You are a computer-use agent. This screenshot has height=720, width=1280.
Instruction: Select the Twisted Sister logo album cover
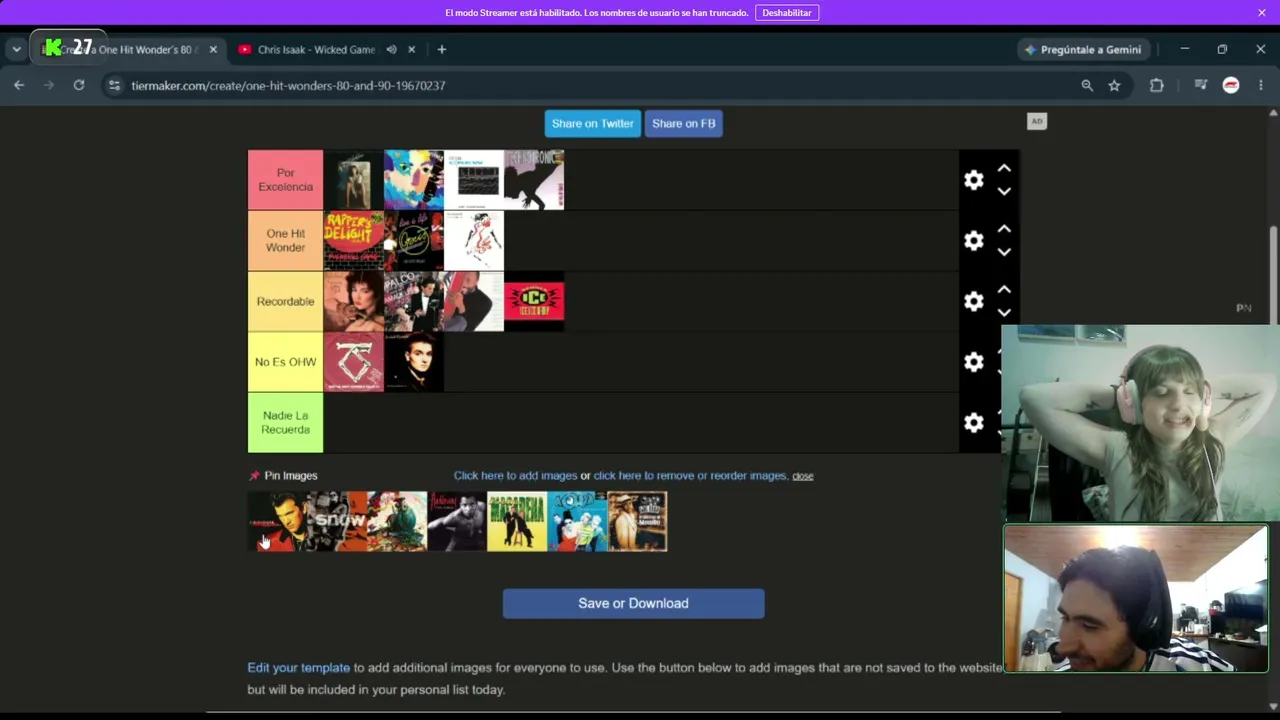[x=354, y=362]
